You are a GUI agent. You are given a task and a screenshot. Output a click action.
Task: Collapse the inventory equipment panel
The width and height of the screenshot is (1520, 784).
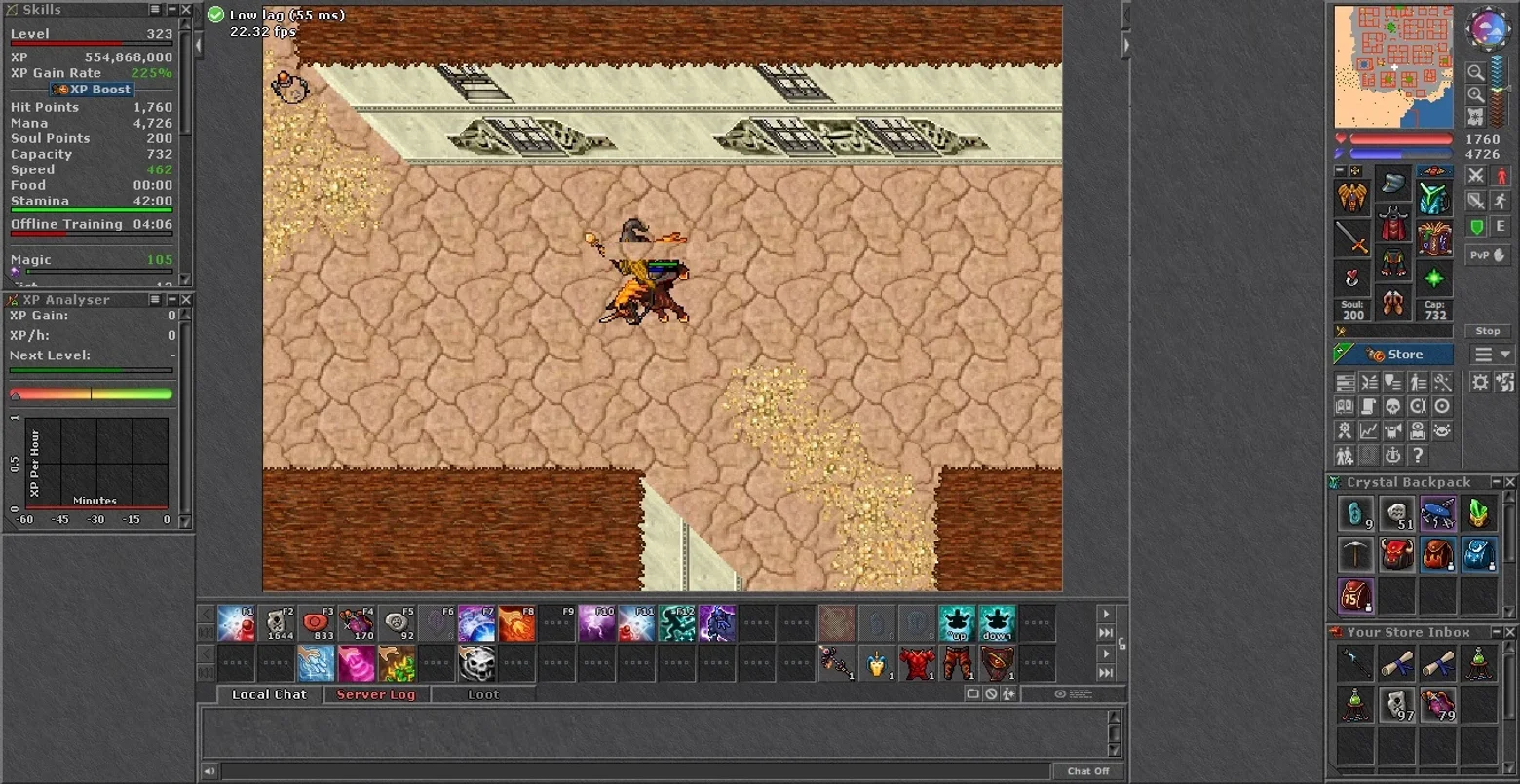[x=1340, y=170]
